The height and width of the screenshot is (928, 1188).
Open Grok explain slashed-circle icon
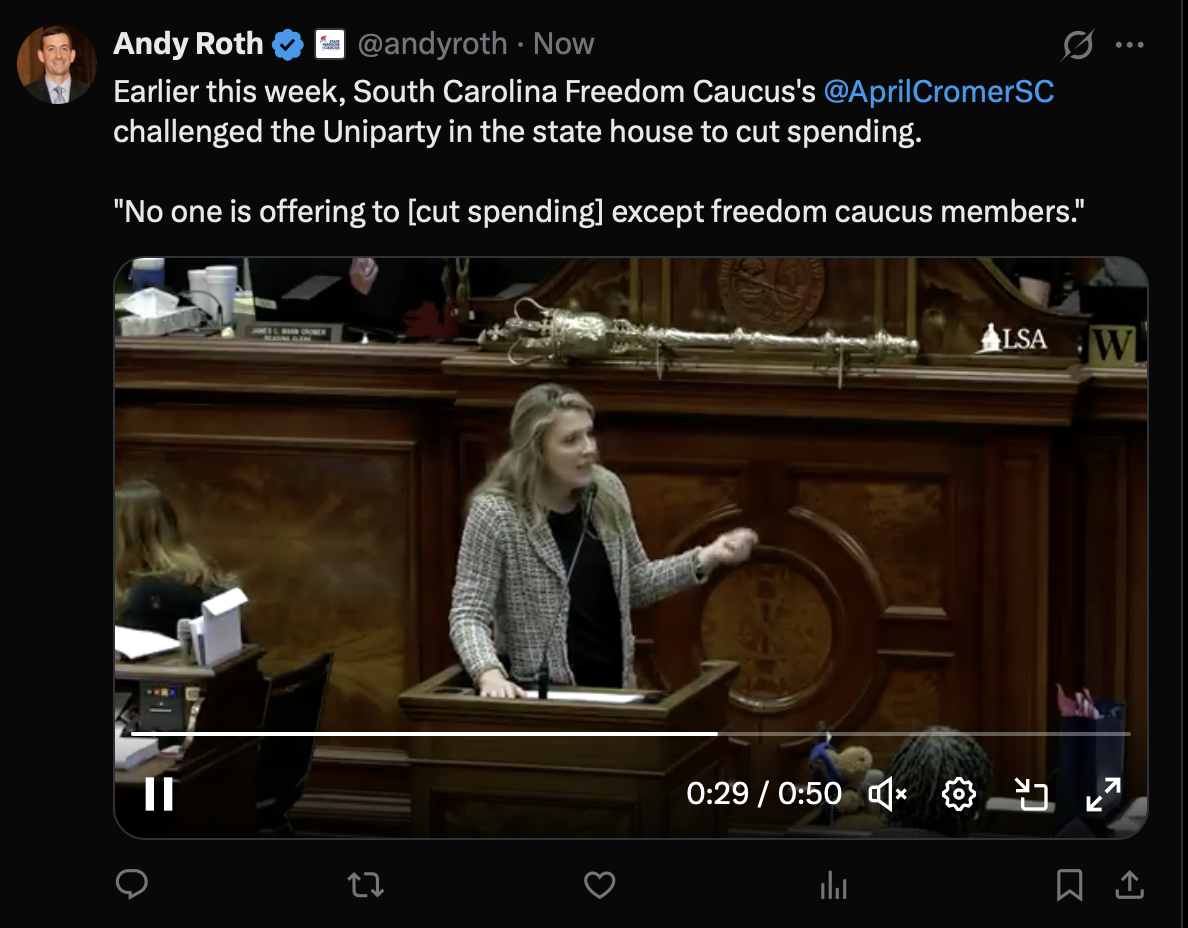(1077, 45)
